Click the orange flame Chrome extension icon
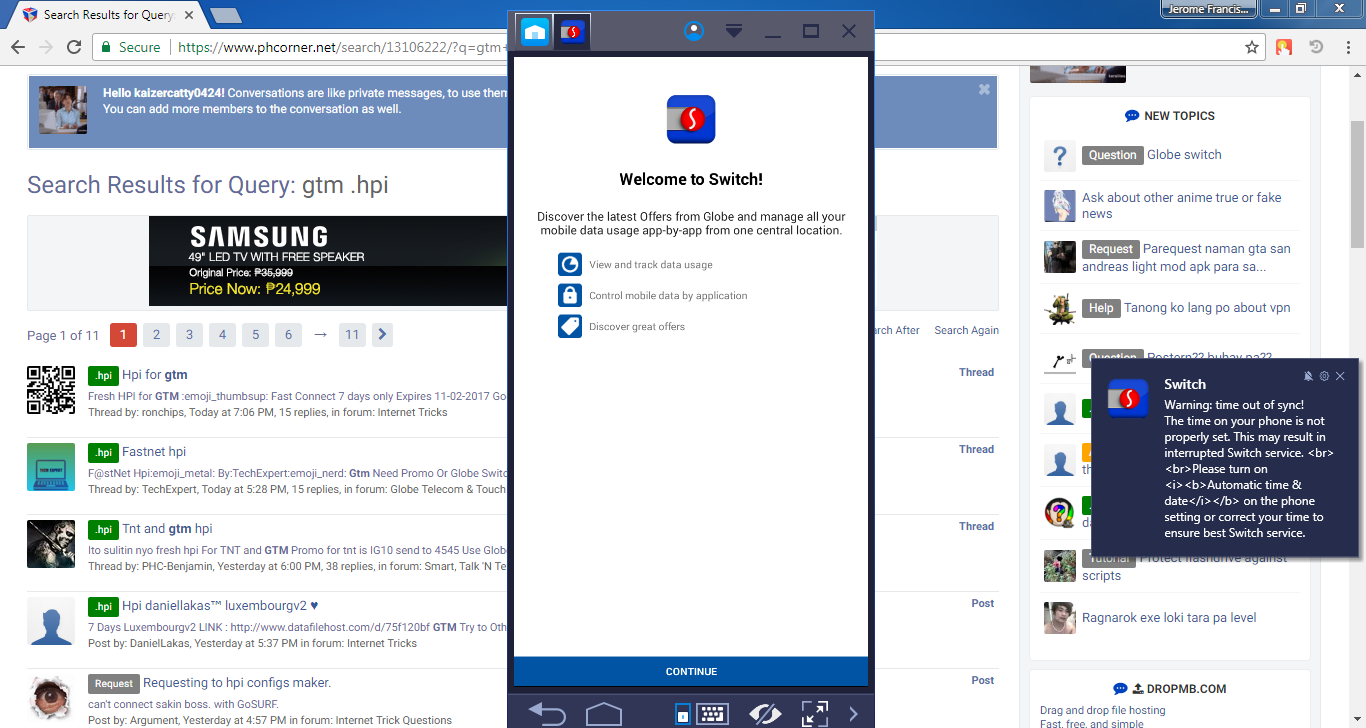Screen dimensions: 1366x728 [1284, 47]
